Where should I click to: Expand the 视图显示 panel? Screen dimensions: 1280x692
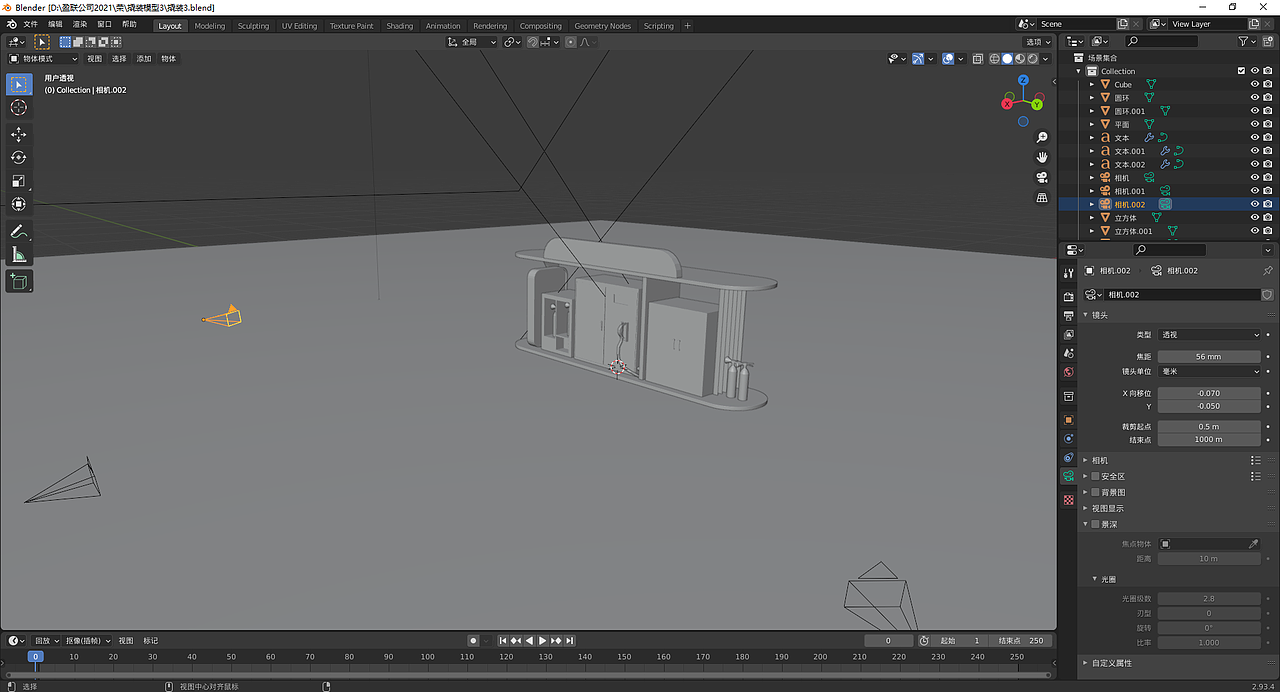pos(1087,508)
